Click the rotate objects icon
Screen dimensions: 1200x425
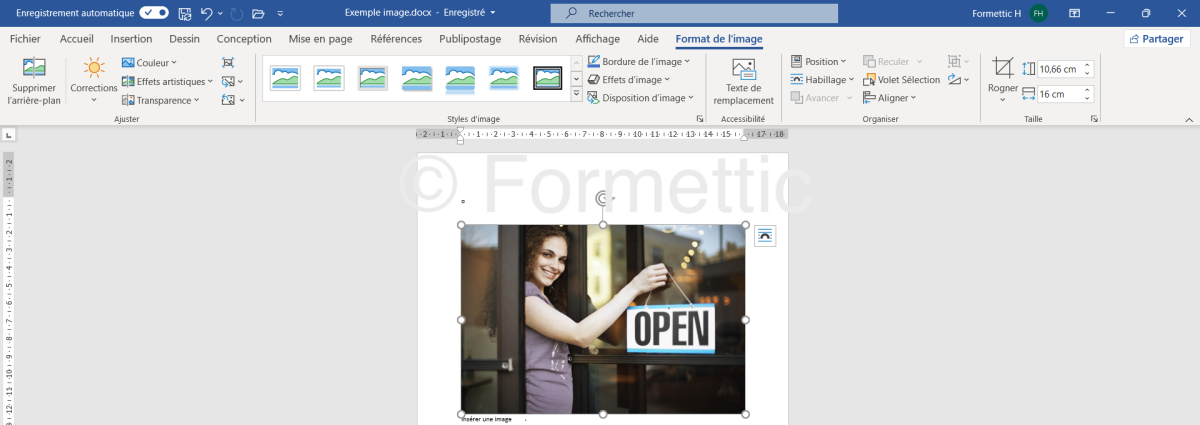(956, 80)
